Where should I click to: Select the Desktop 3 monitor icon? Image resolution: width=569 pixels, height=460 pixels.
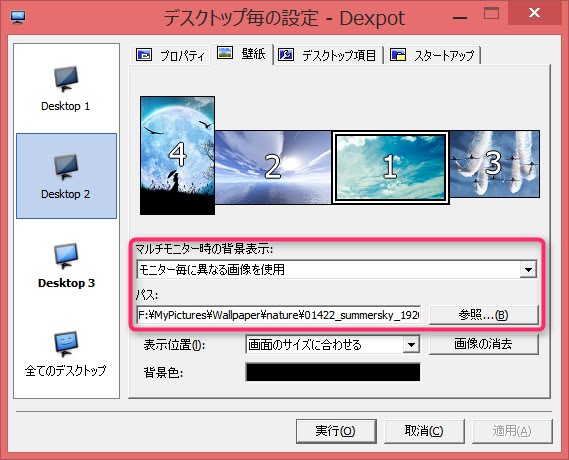pyautogui.click(x=66, y=256)
